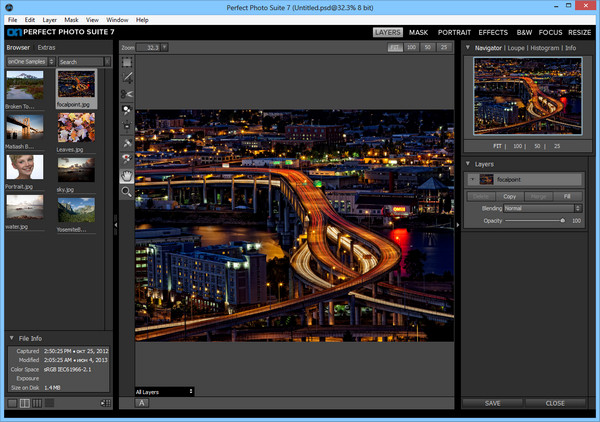Select the Portrait.jpg thumbnail
The image size is (600, 422).
25,167
